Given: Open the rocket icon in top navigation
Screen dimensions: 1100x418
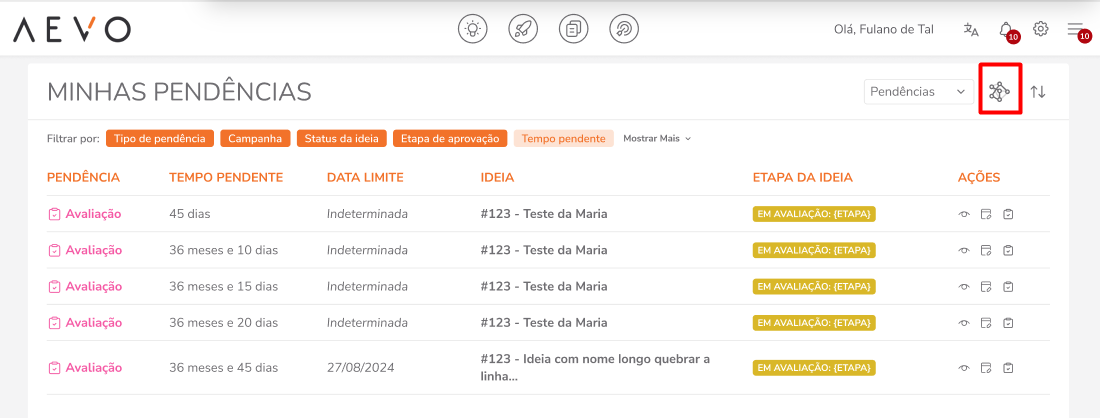Looking at the screenshot, I should click(x=523, y=29).
